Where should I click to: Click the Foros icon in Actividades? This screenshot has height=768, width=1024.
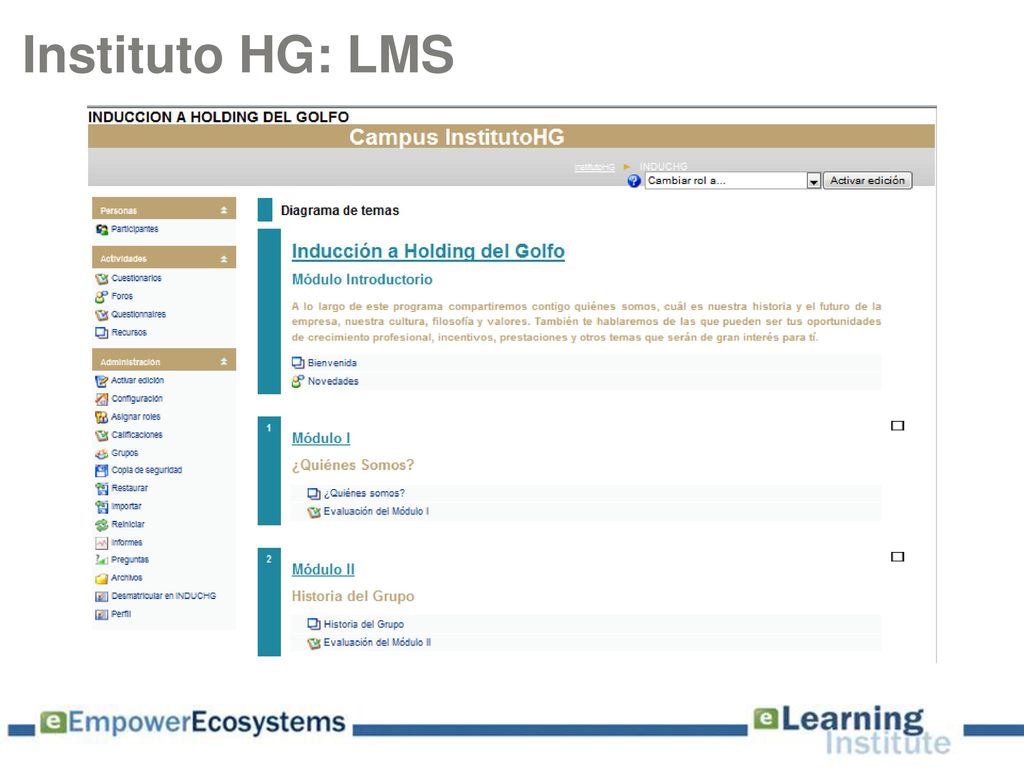pyautogui.click(x=101, y=296)
